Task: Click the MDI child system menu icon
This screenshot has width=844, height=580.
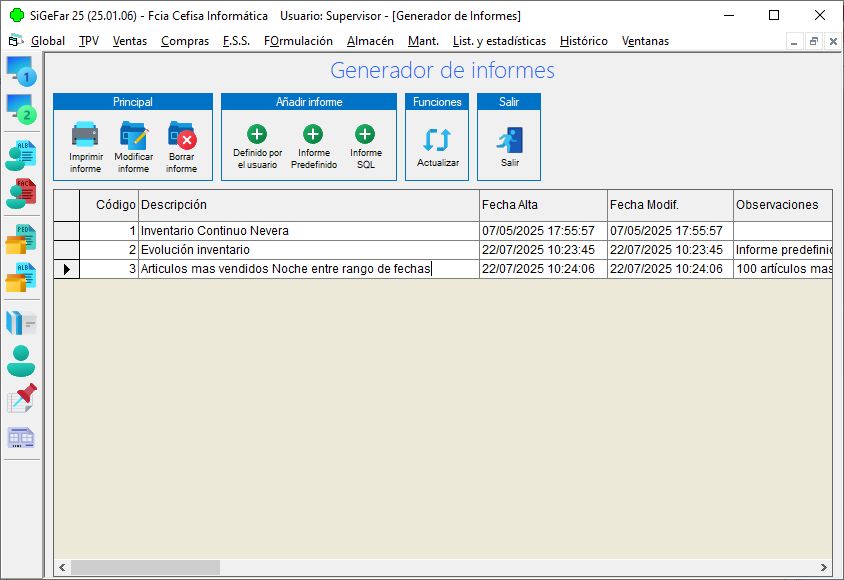Action: 16,40
